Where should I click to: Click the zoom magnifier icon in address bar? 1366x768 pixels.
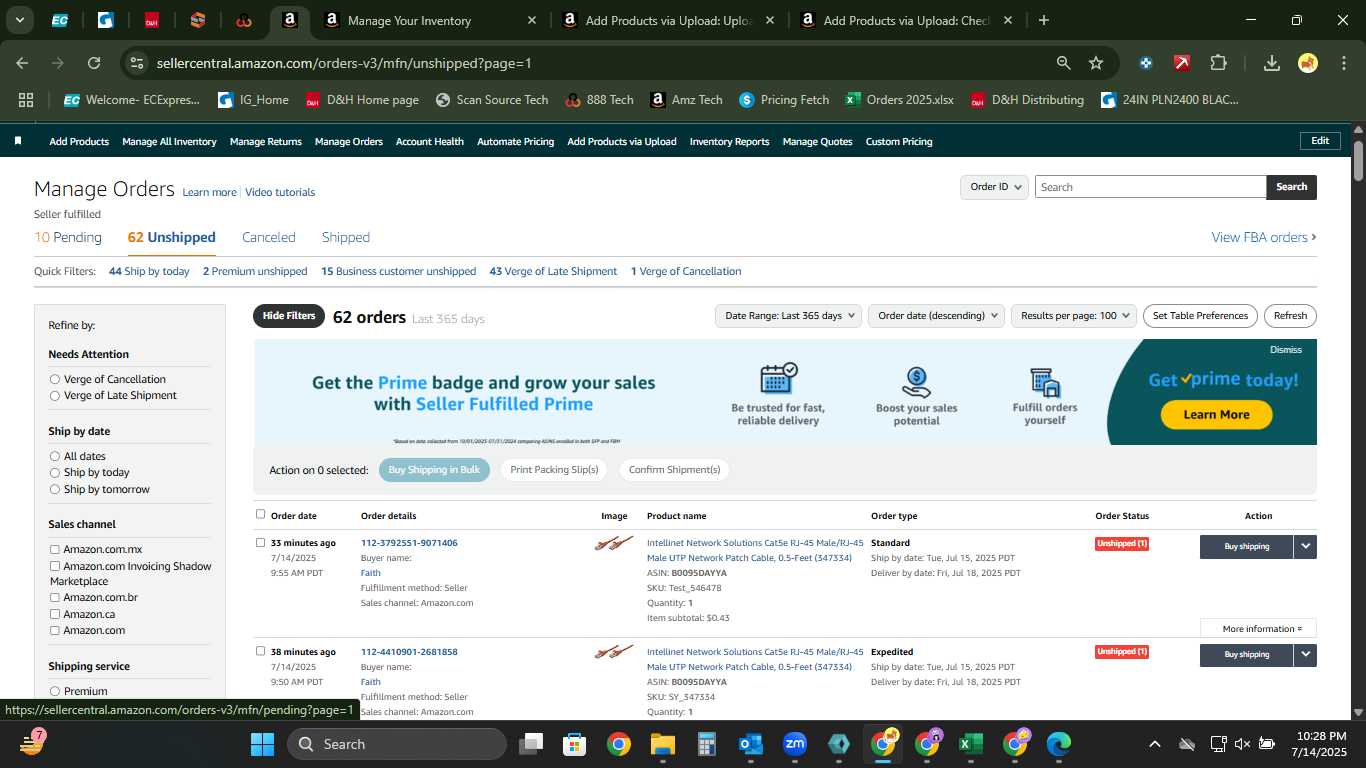pyautogui.click(x=1064, y=63)
